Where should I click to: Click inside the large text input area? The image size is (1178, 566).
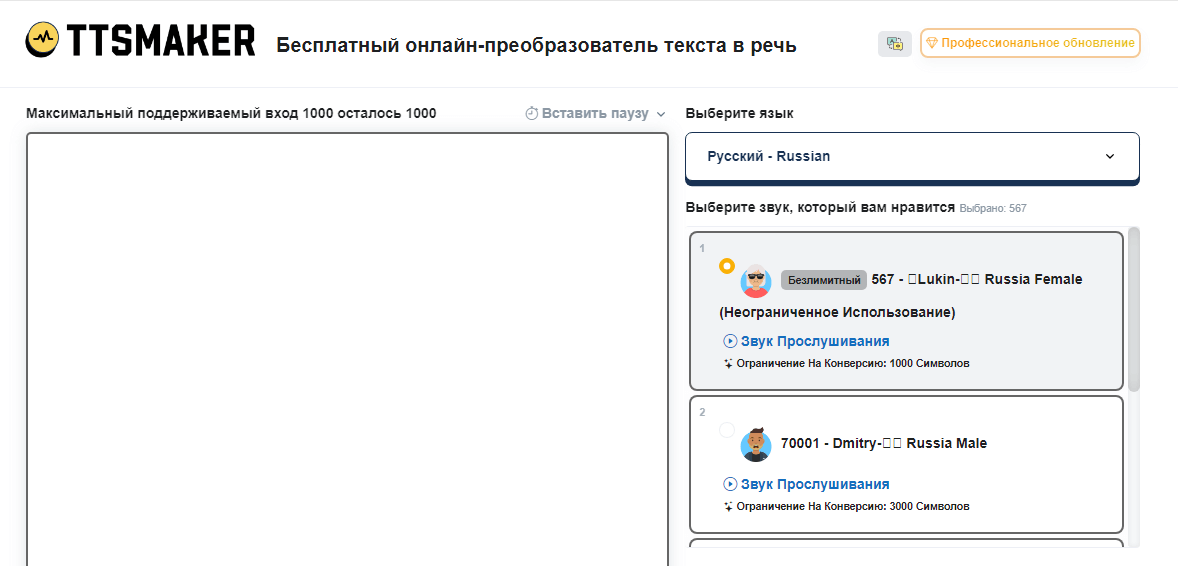point(347,350)
